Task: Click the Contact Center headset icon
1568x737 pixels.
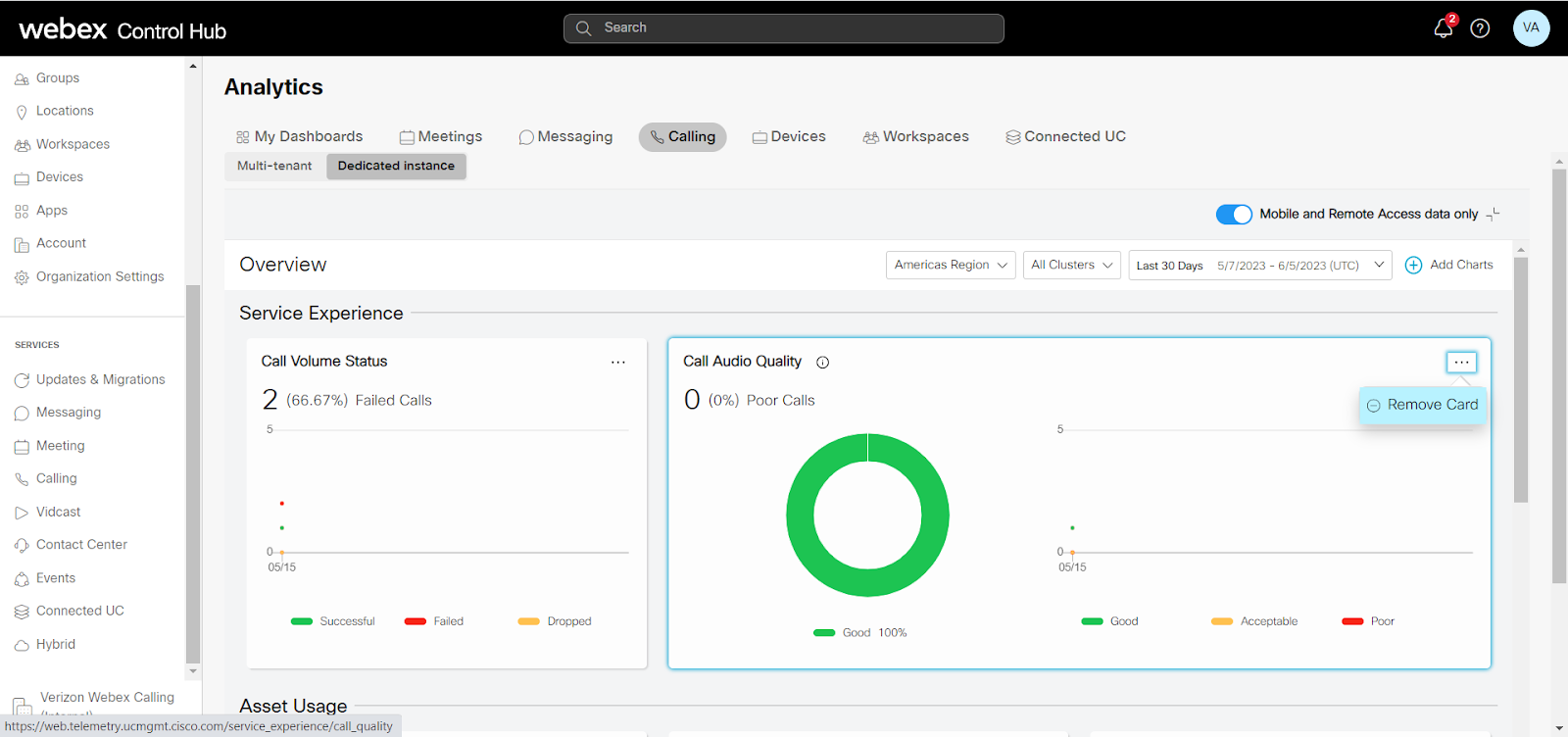Action: coord(22,546)
